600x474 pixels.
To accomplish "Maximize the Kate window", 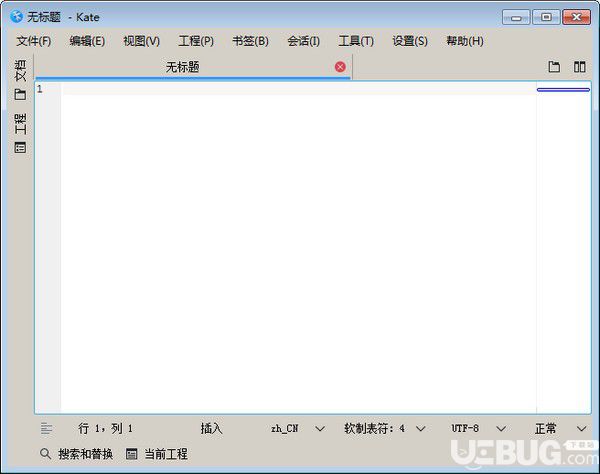I will pyautogui.click(x=546, y=17).
